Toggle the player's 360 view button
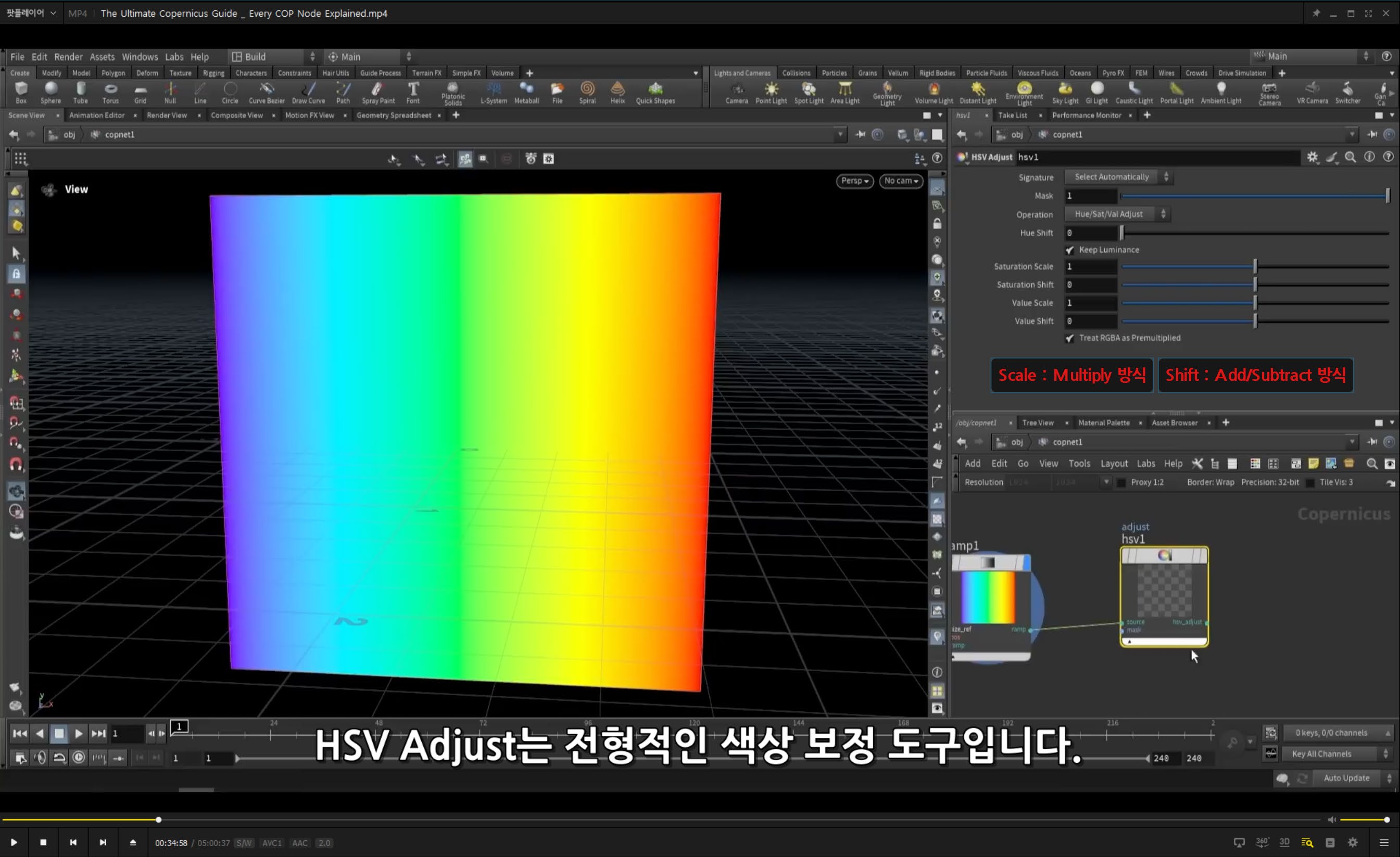Viewport: 1400px width, 857px height. [1262, 842]
